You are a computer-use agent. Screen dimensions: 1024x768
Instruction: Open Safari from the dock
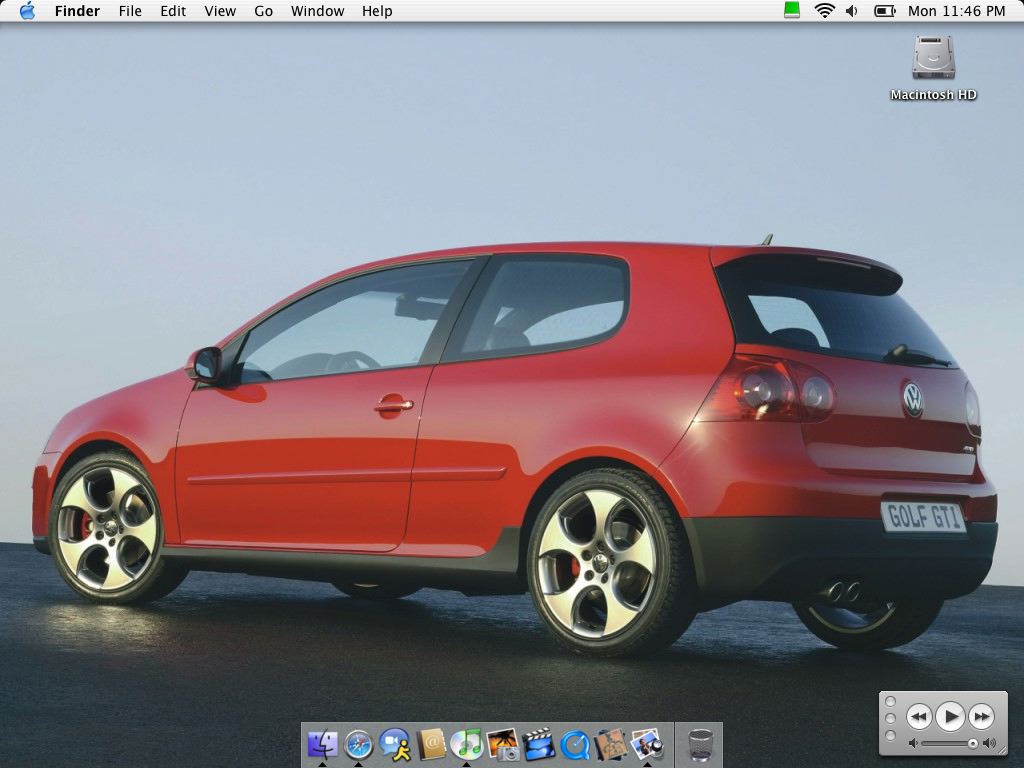358,744
